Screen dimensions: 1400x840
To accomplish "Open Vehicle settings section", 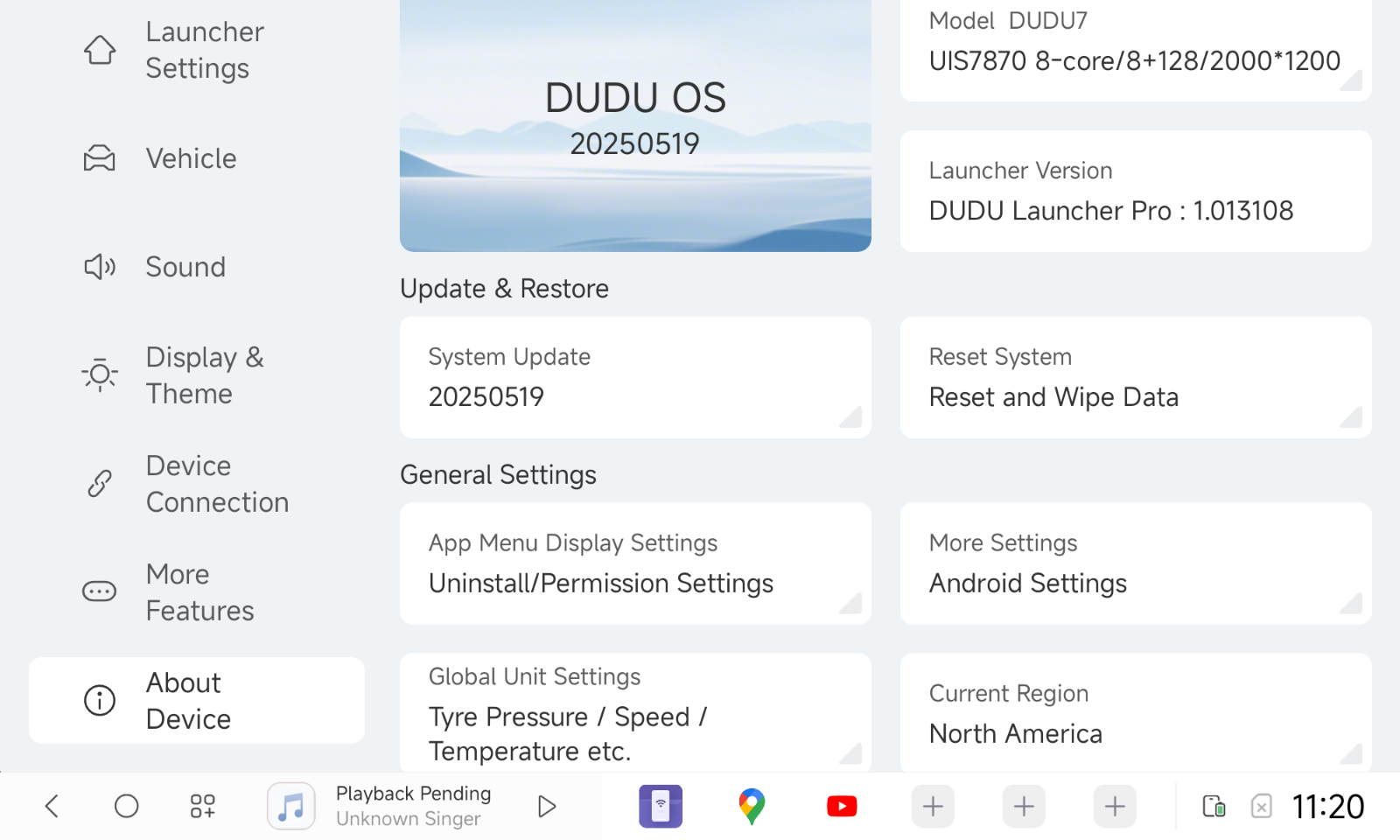I will tap(197, 158).
